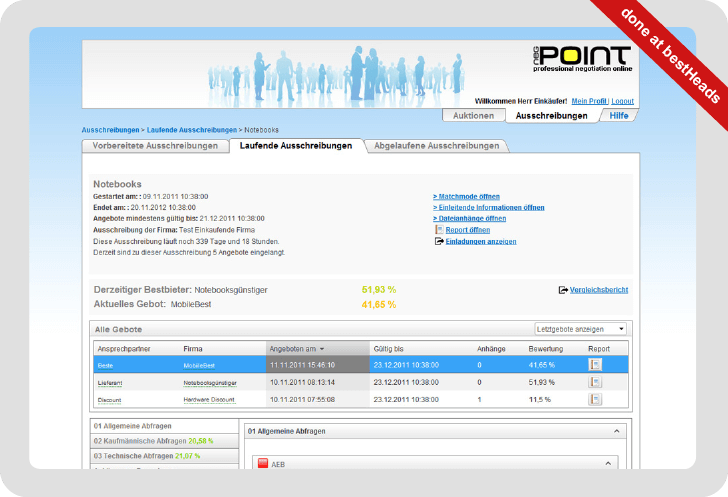Viewport: 728px width, 497px height.
Task: Click the Firma column header
Action: 193,349
